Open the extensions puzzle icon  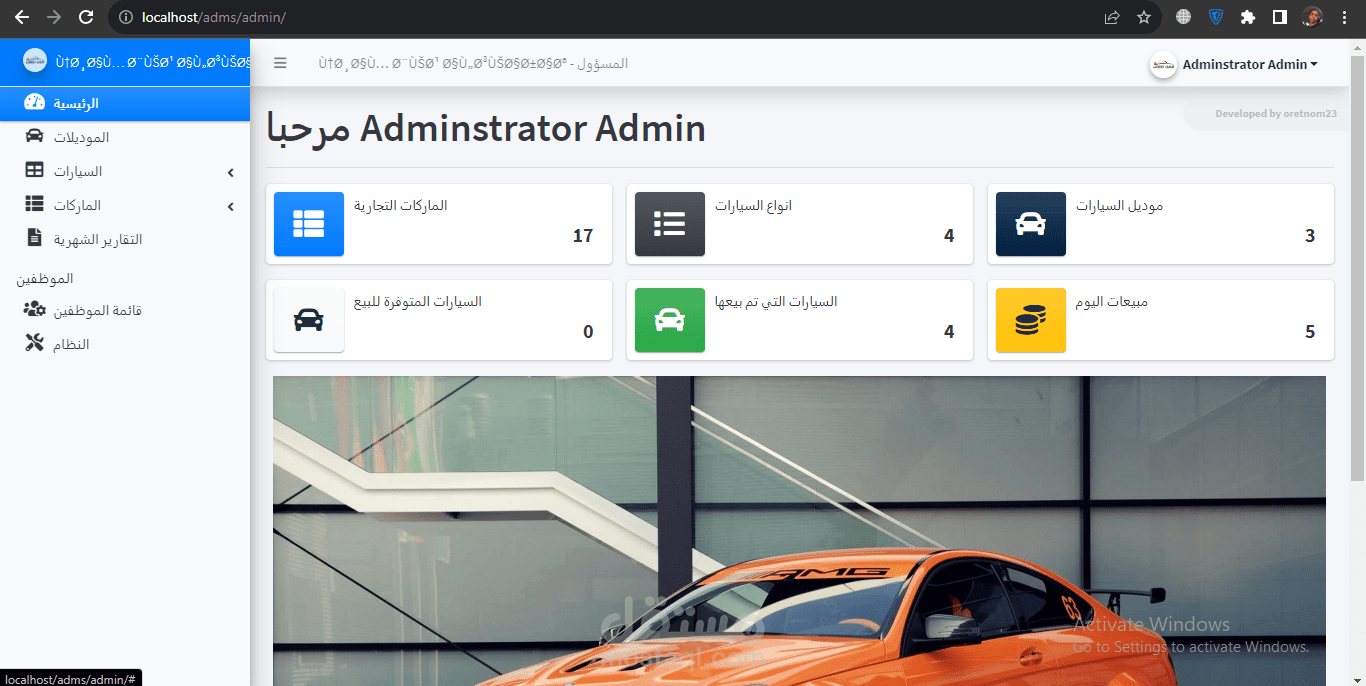pos(1248,17)
